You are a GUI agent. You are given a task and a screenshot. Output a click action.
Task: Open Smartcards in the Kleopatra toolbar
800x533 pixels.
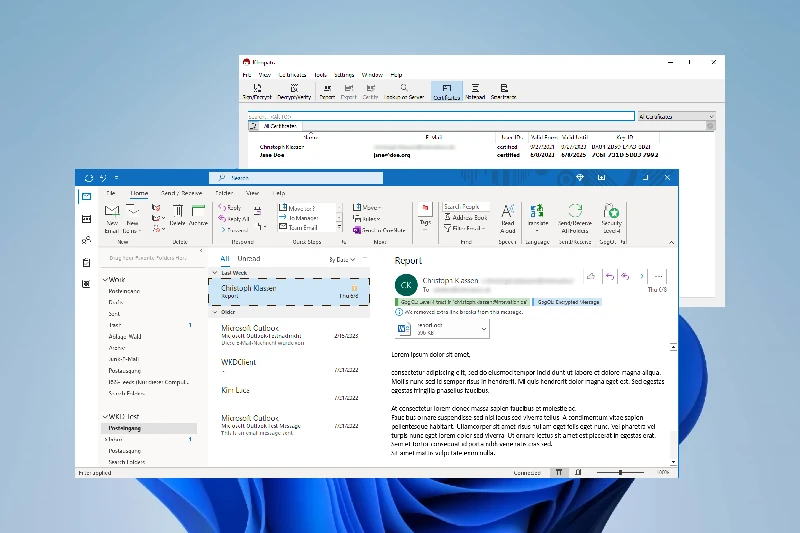504,91
